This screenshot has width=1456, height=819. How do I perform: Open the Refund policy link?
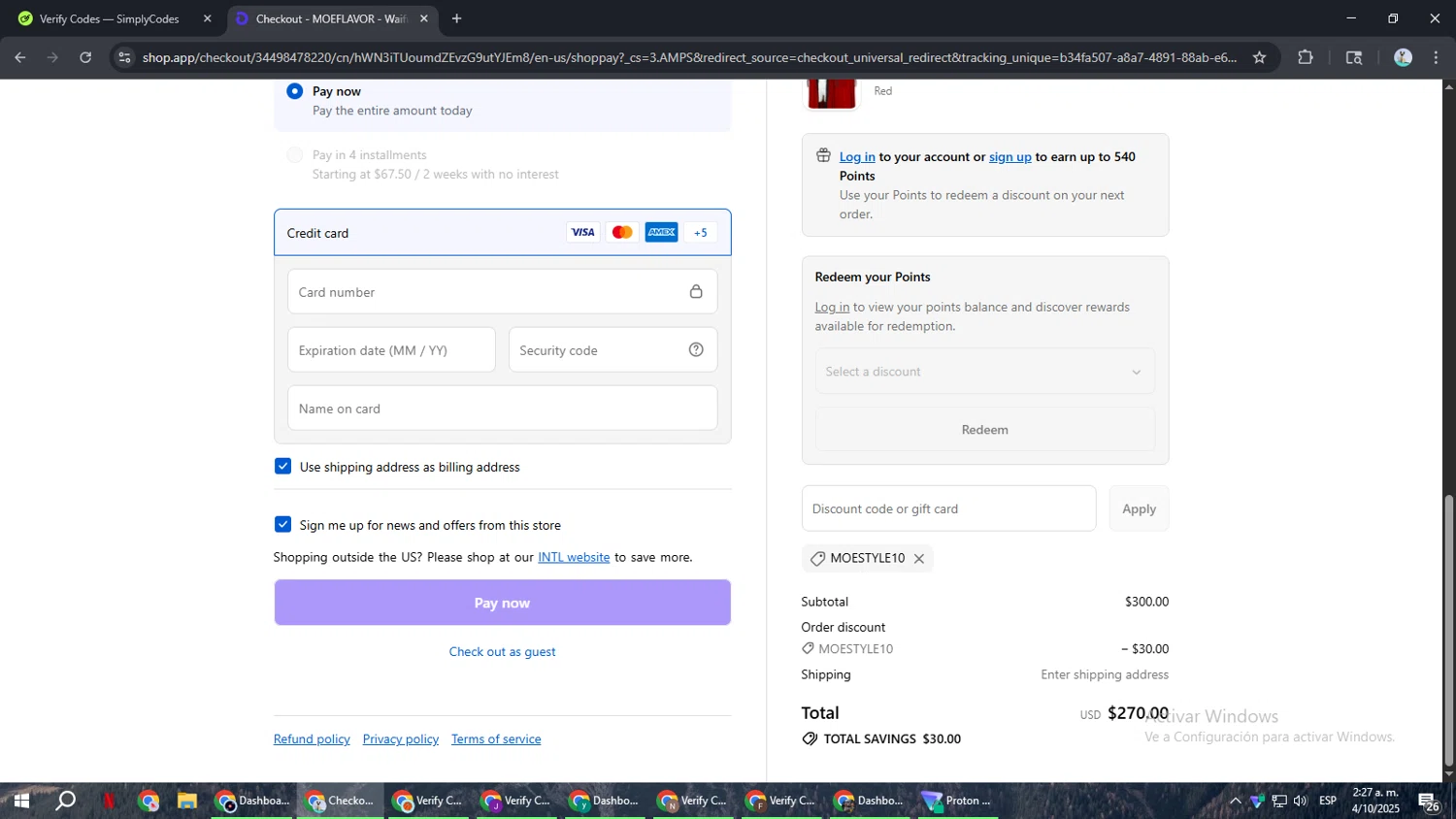pos(312,738)
